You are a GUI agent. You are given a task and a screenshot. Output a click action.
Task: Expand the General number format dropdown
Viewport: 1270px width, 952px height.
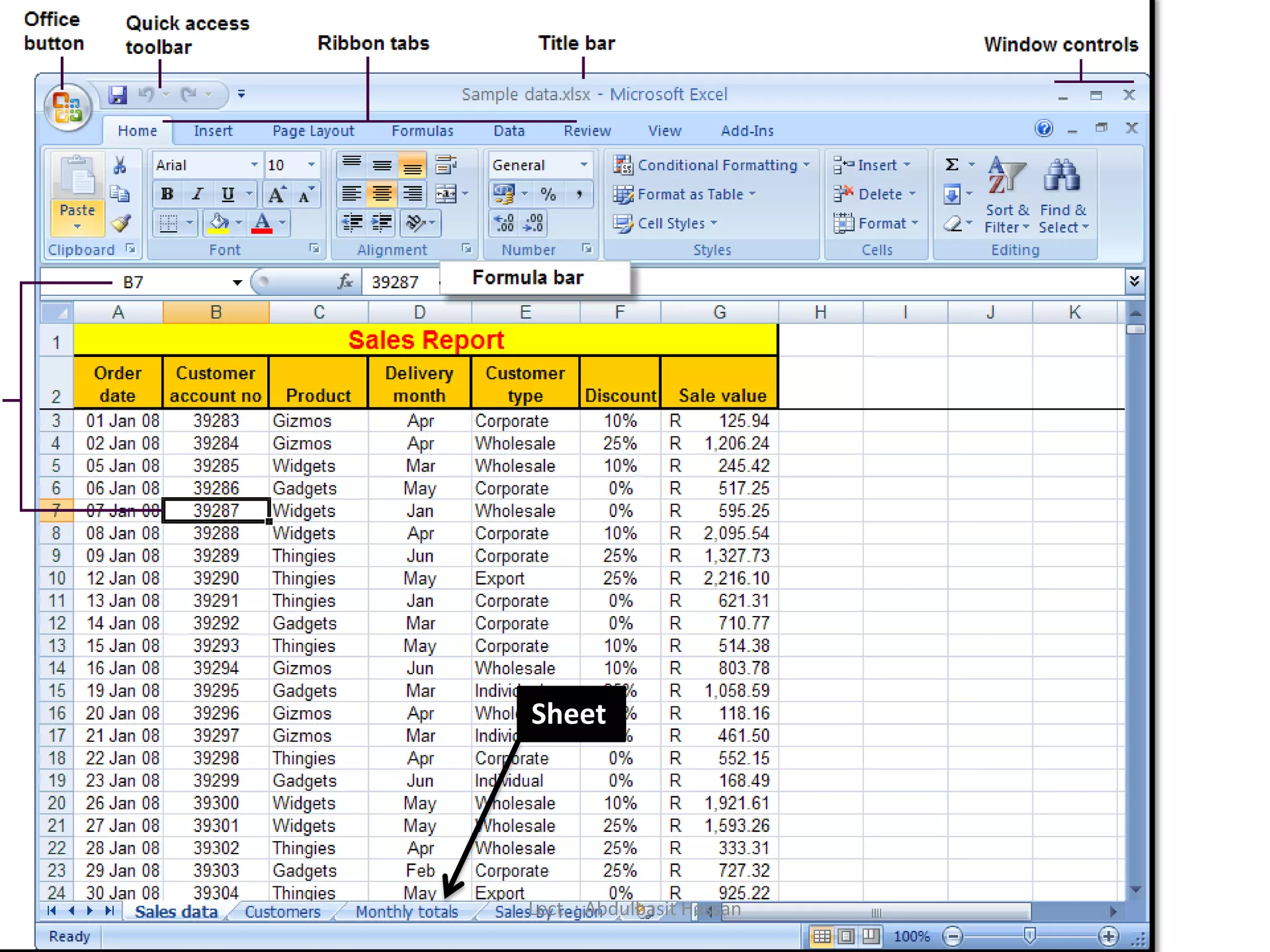pos(584,165)
